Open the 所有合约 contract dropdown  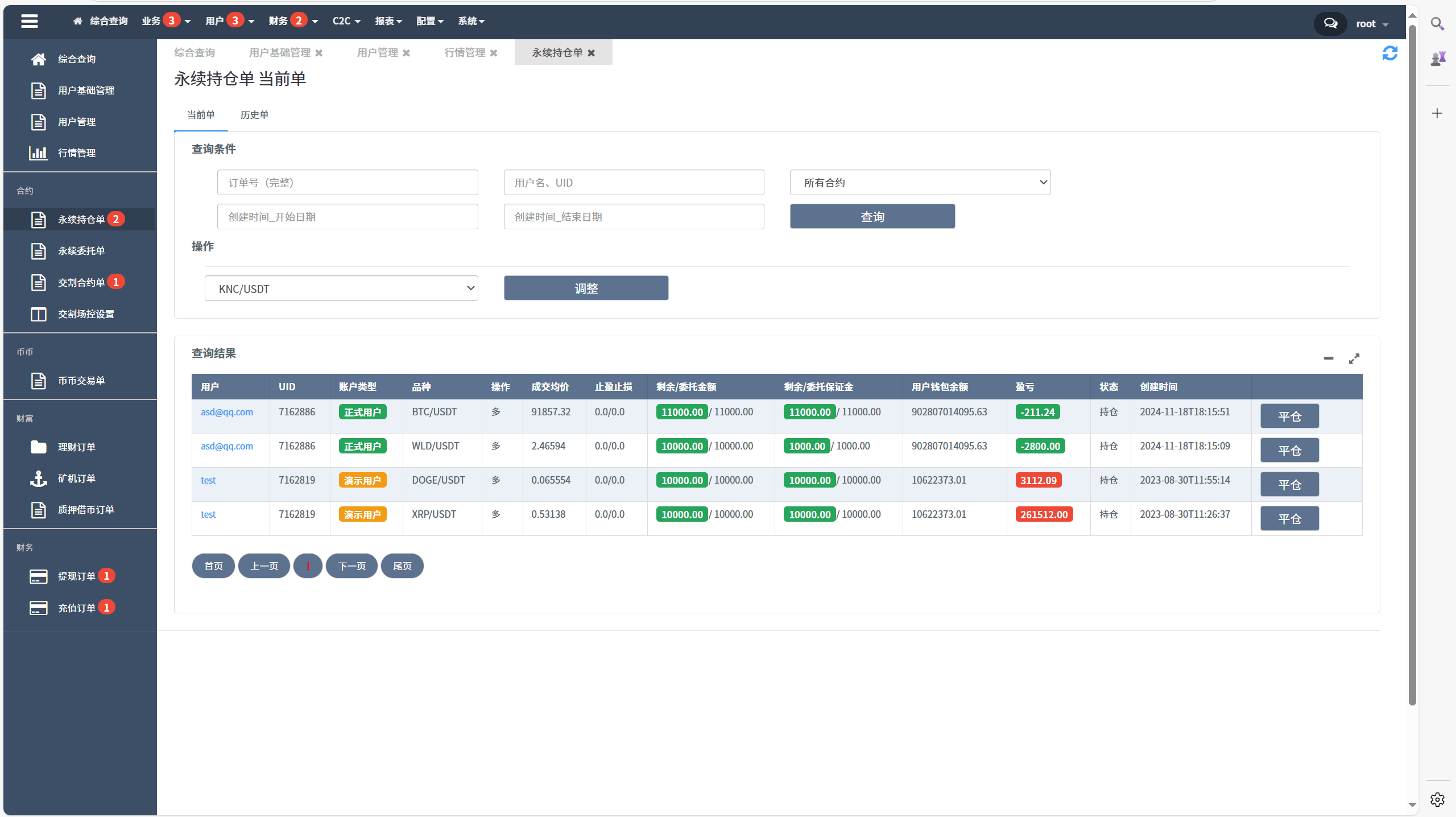(x=920, y=183)
